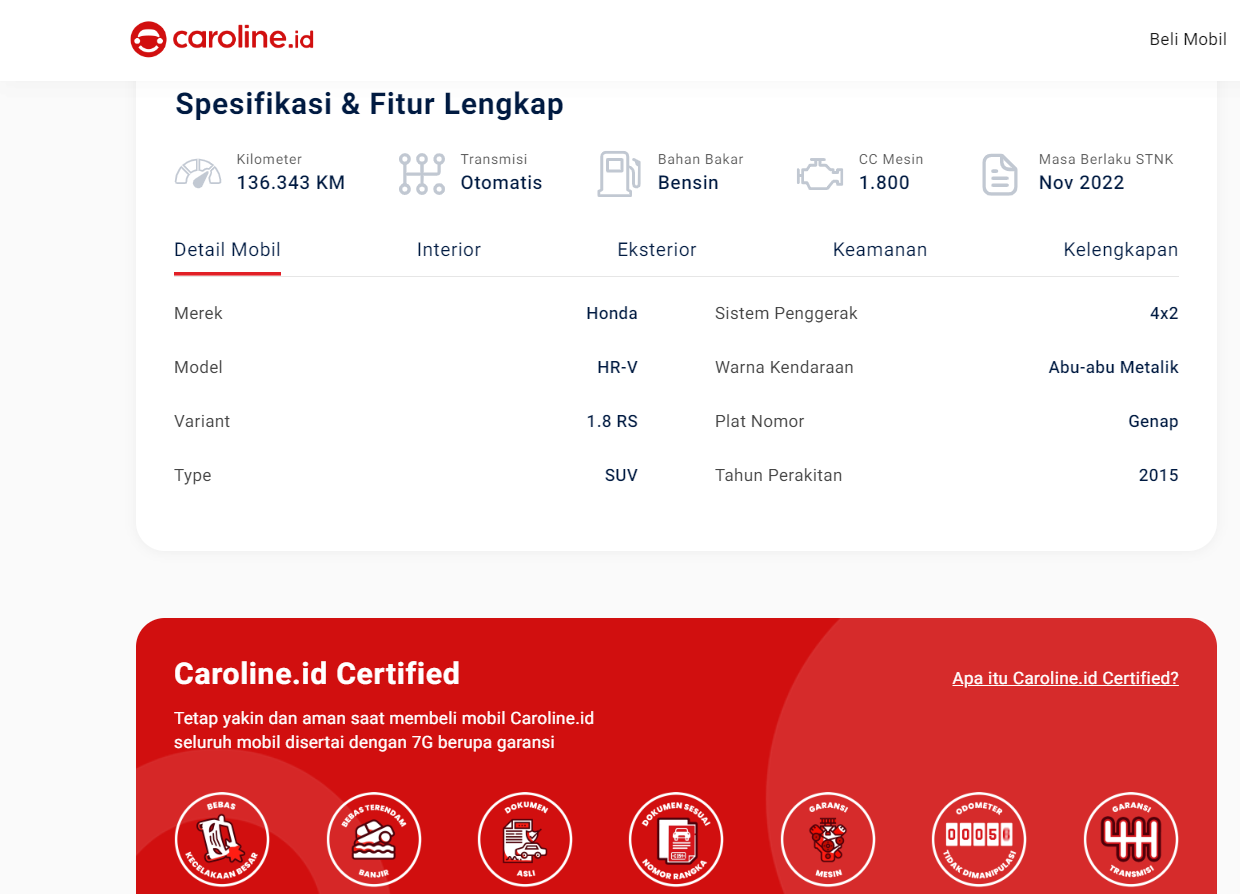Click the Dokumen Sesuai Nomor Rangka badge

[676, 840]
